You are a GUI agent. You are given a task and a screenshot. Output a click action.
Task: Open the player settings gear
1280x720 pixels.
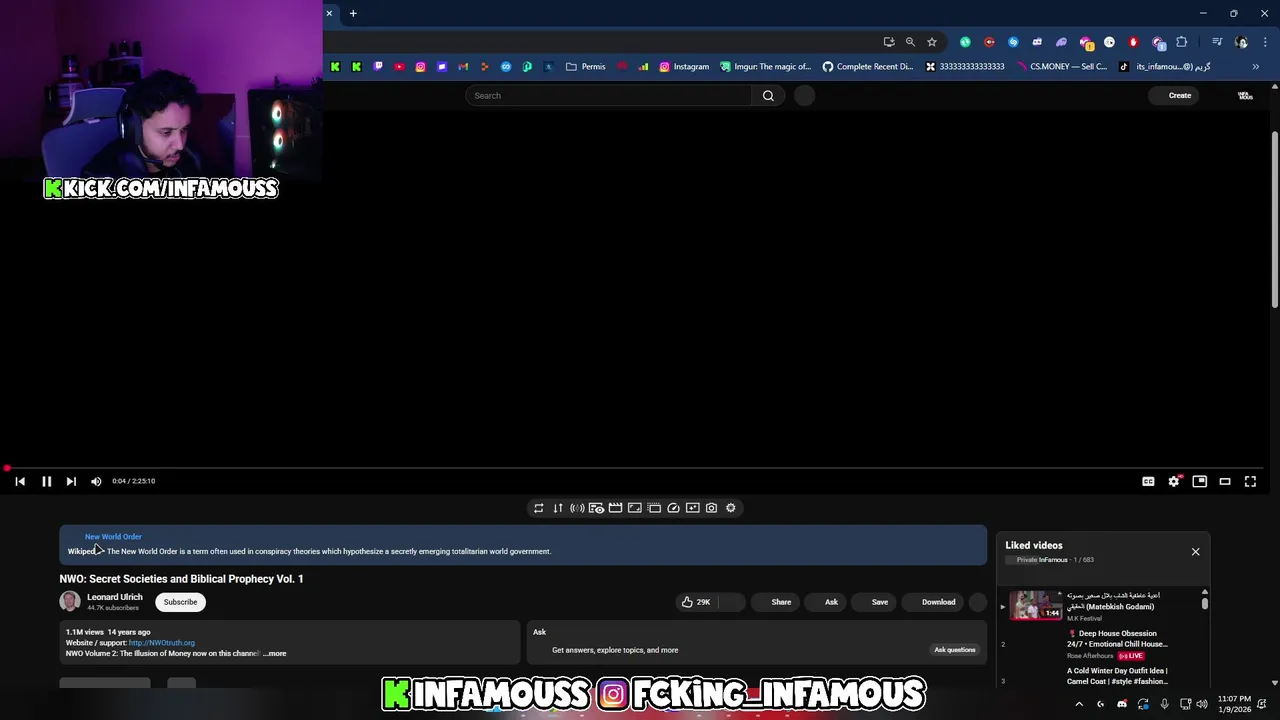tap(1174, 481)
